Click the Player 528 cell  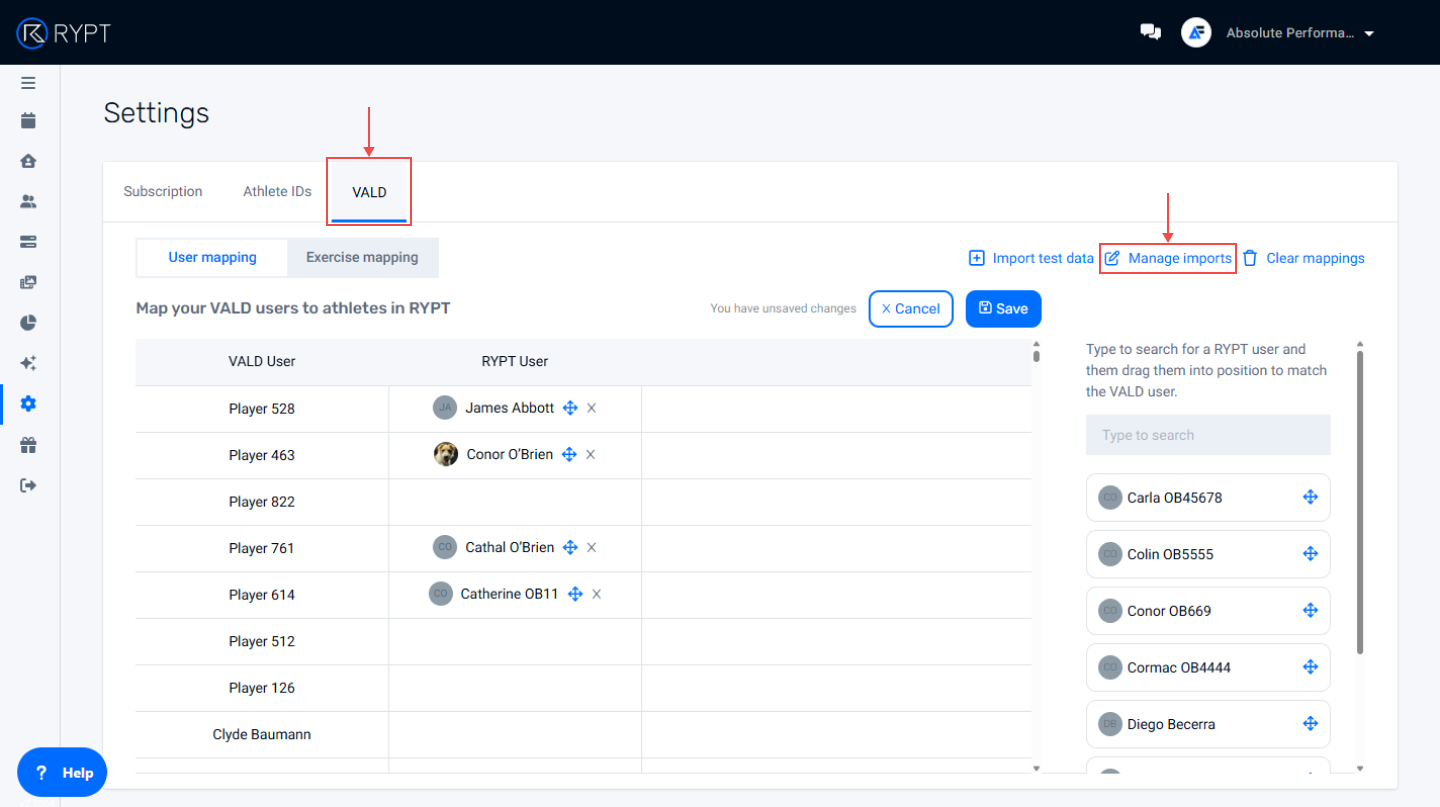coord(262,409)
